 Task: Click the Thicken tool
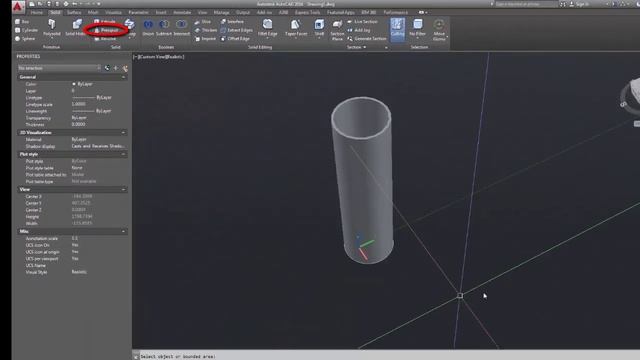206,30
